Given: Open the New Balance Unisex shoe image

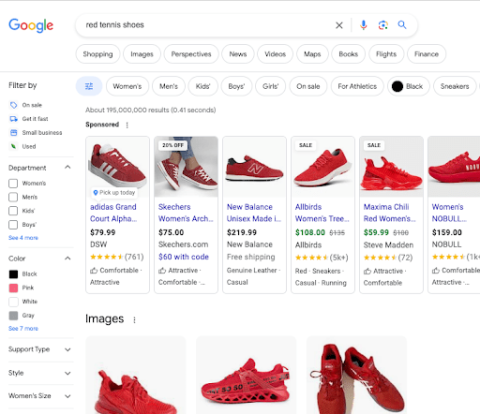Looking at the screenshot, I should pos(254,167).
